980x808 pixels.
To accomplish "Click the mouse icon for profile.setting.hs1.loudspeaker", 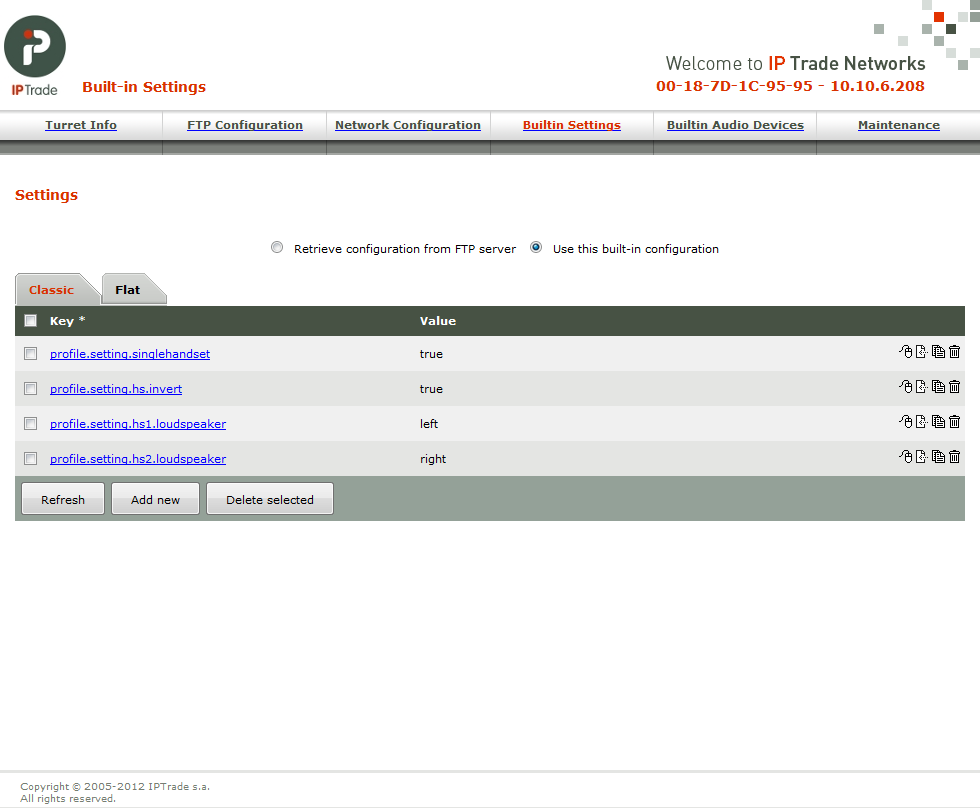I will click(x=906, y=422).
